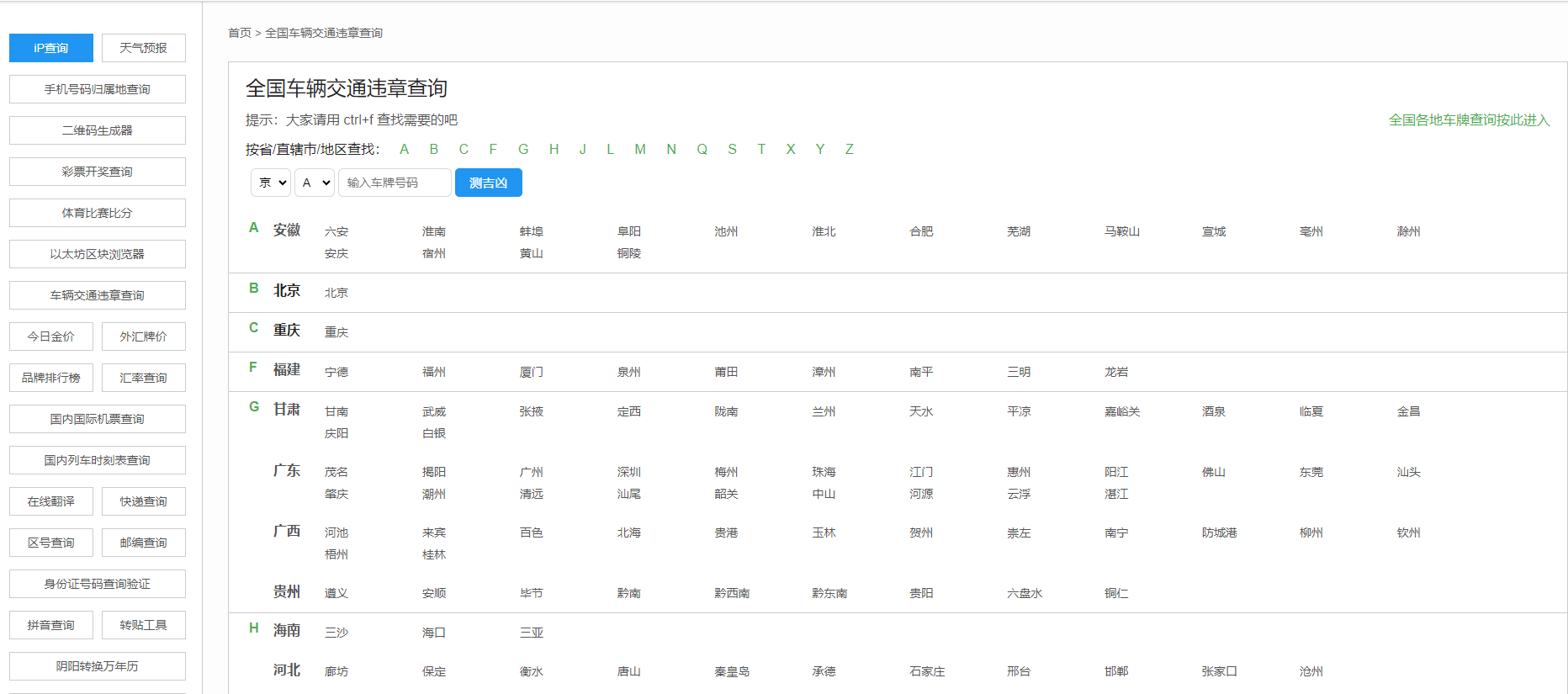
Task: Choose 厦门 in the 福建 row
Action: (532, 372)
